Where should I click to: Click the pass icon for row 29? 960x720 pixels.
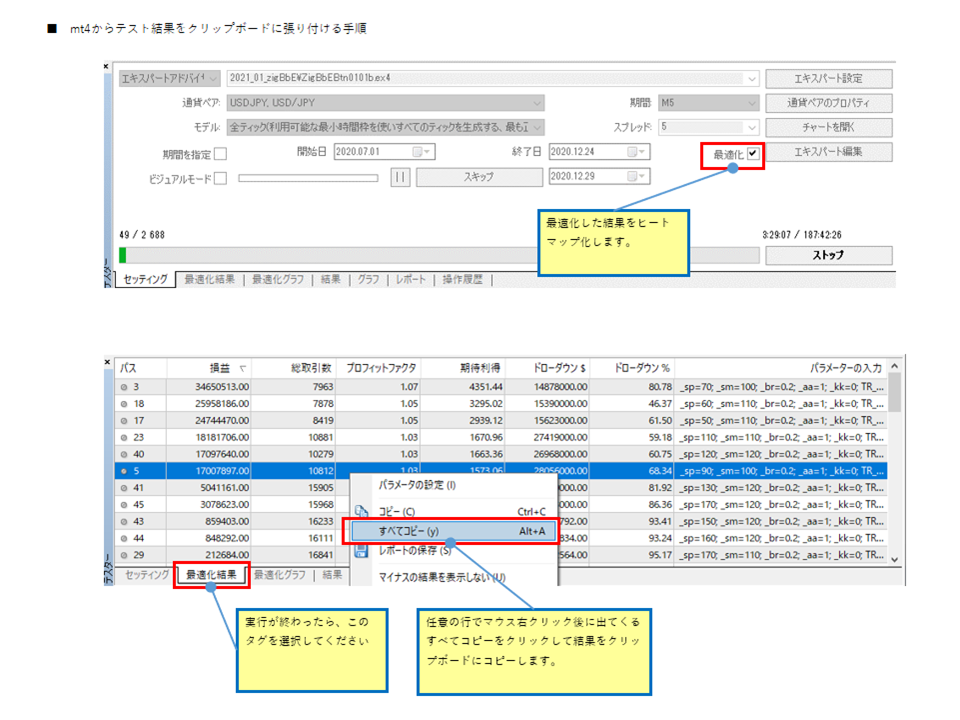point(124,555)
